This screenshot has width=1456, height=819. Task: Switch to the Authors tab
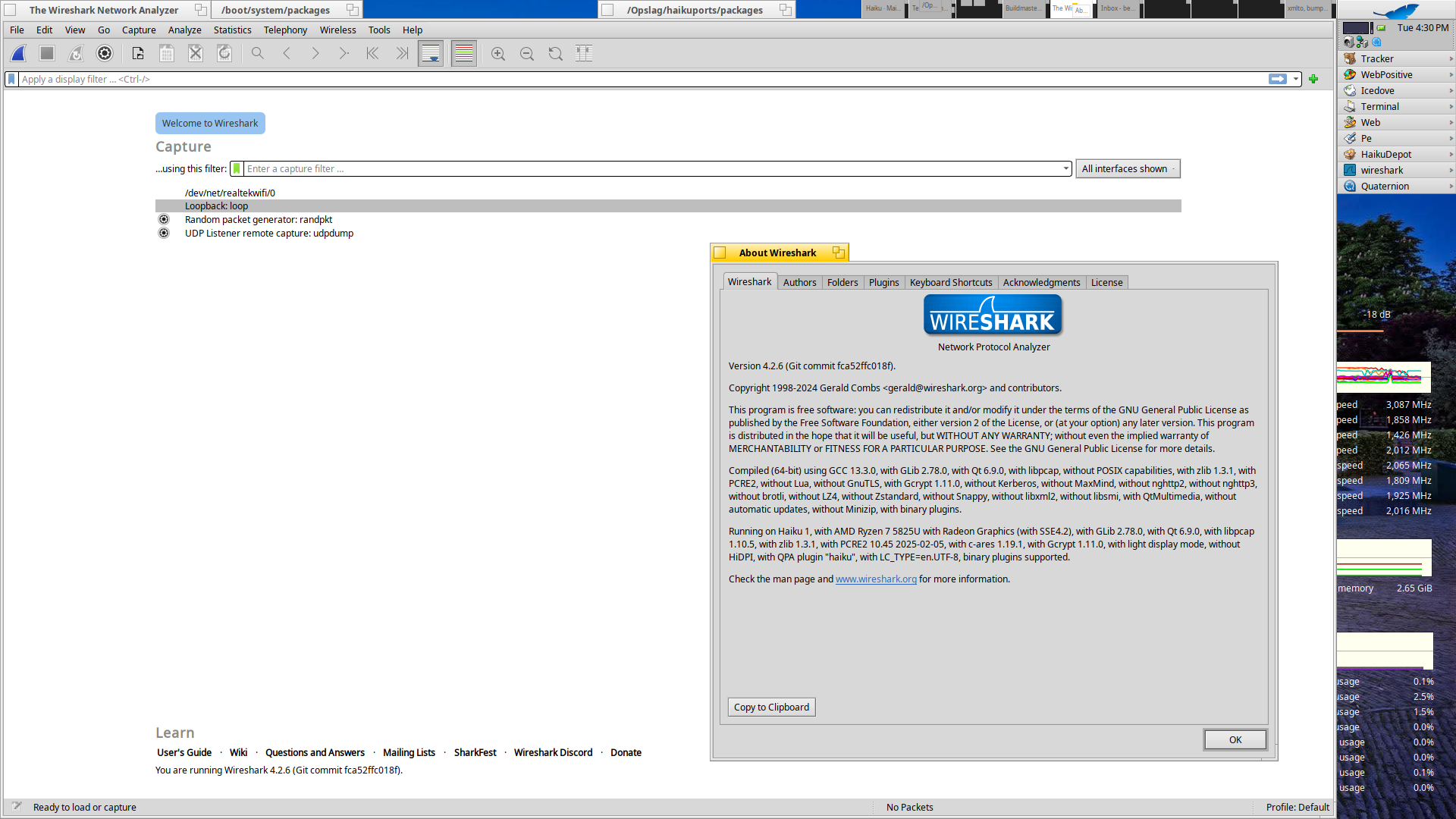pyautogui.click(x=799, y=282)
